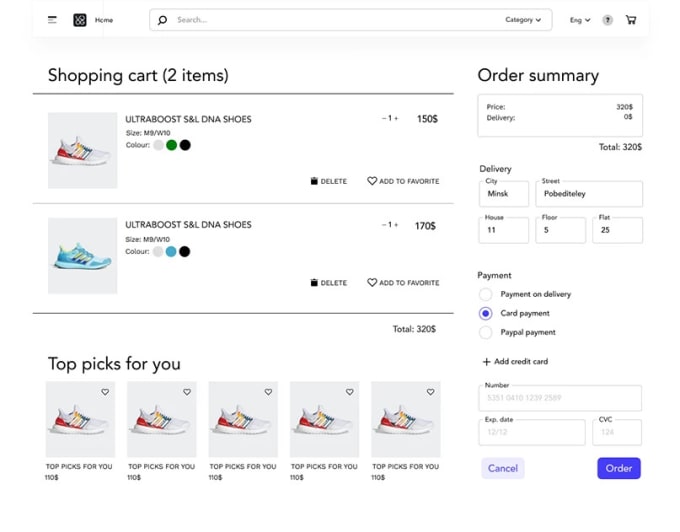
Task: Click heart icon on the 150$ item
Action: tap(372, 181)
